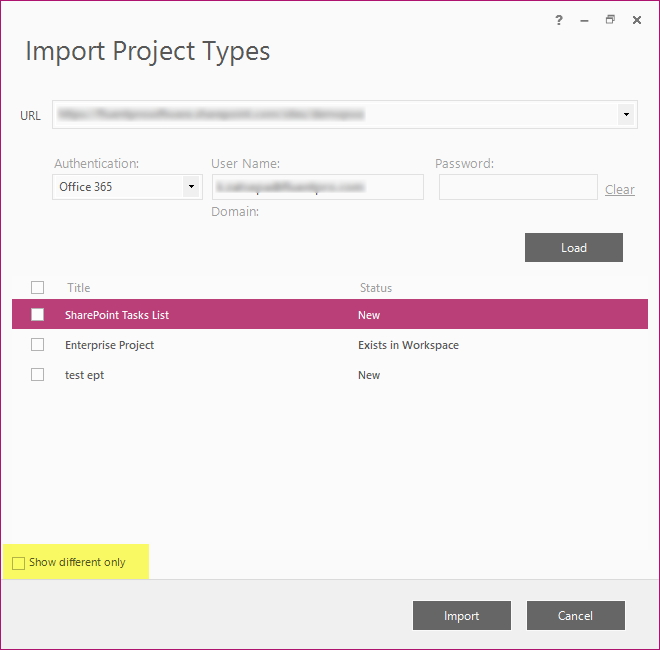Click the Import button
The image size is (660, 650).
(x=462, y=615)
